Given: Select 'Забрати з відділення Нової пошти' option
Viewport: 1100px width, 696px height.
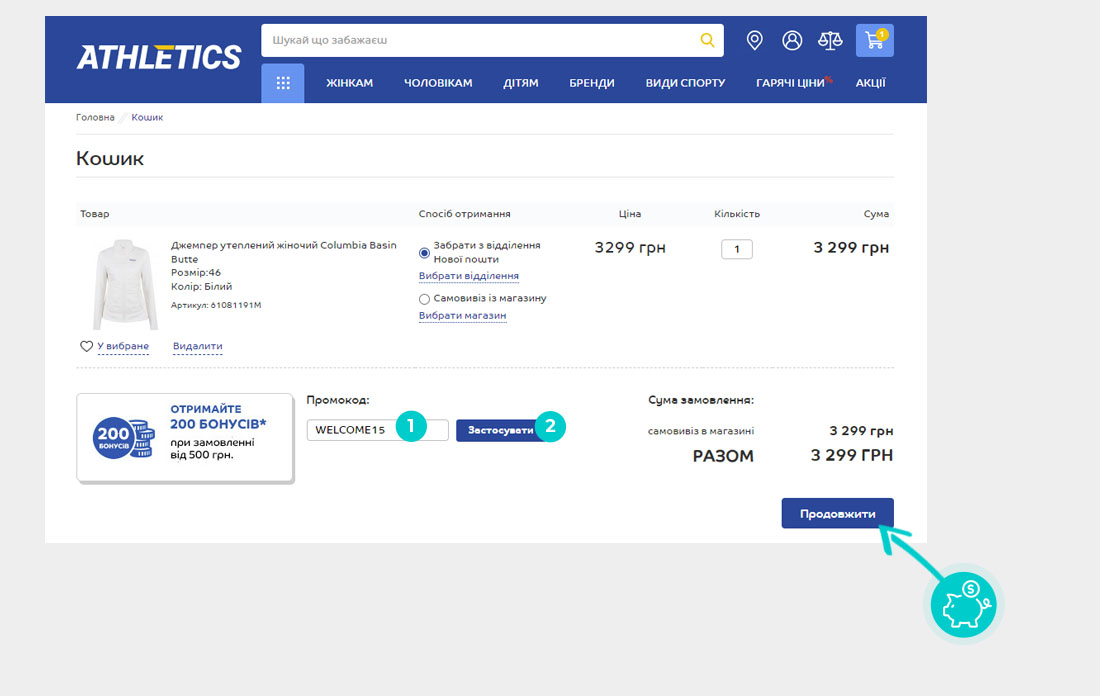Looking at the screenshot, I should (424, 253).
